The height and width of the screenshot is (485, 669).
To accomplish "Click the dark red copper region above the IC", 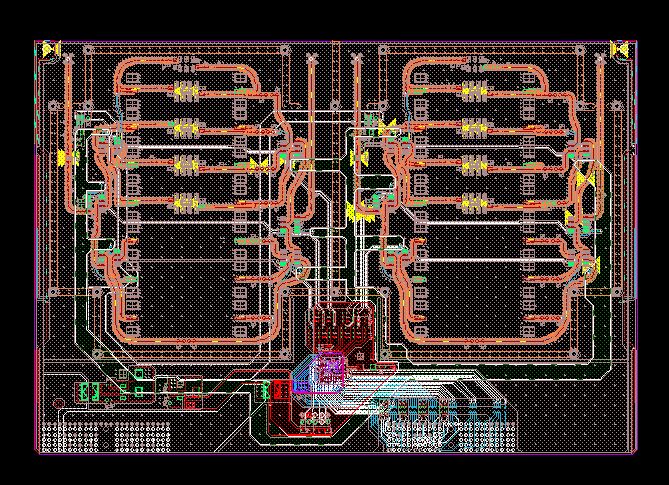I will tap(338, 325).
